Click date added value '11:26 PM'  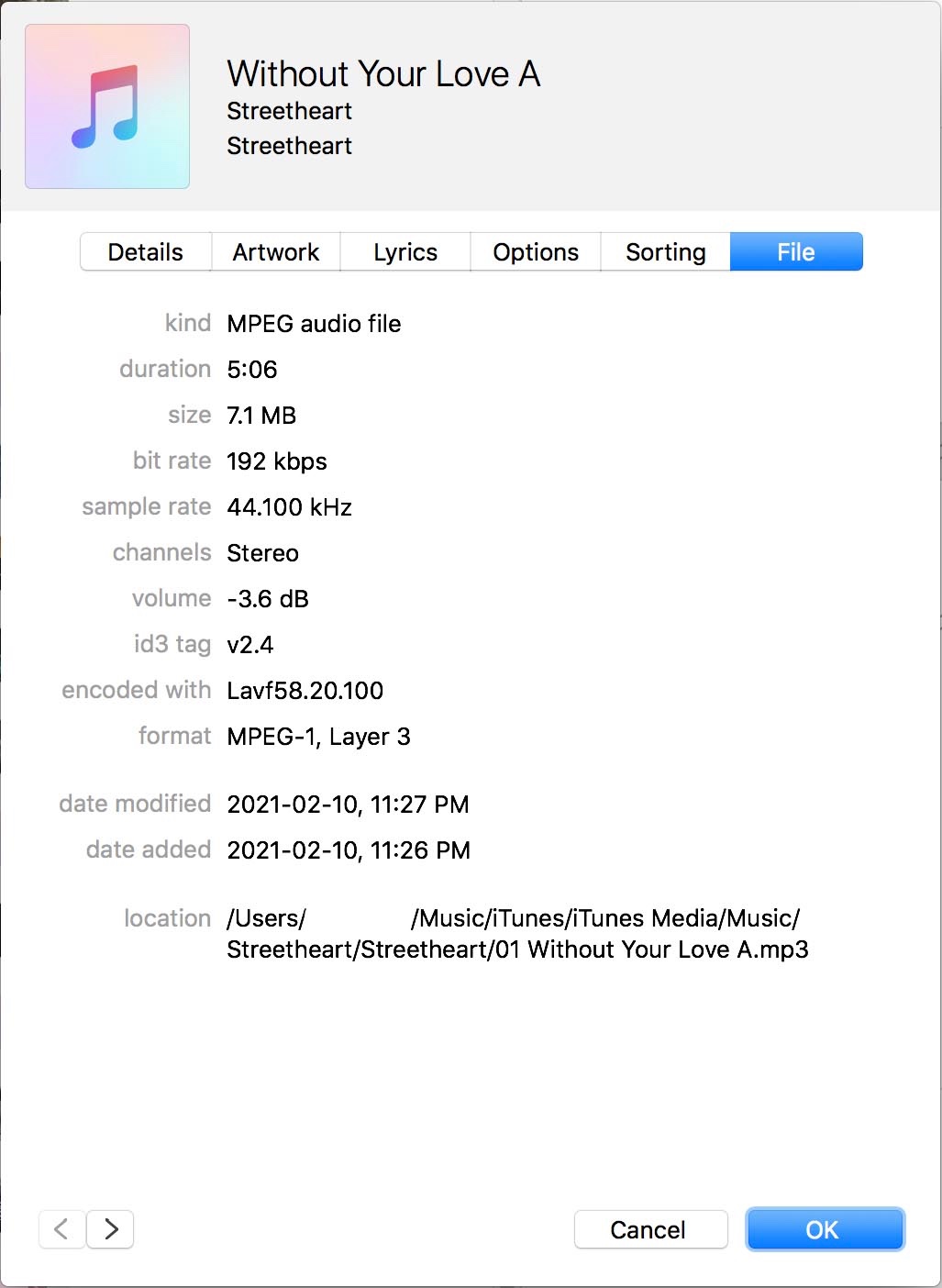(x=420, y=850)
